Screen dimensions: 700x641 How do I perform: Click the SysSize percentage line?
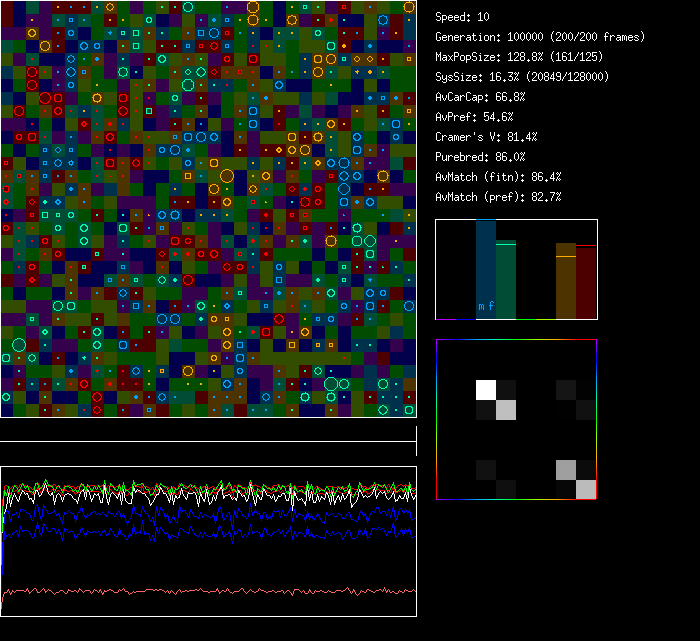[522, 77]
